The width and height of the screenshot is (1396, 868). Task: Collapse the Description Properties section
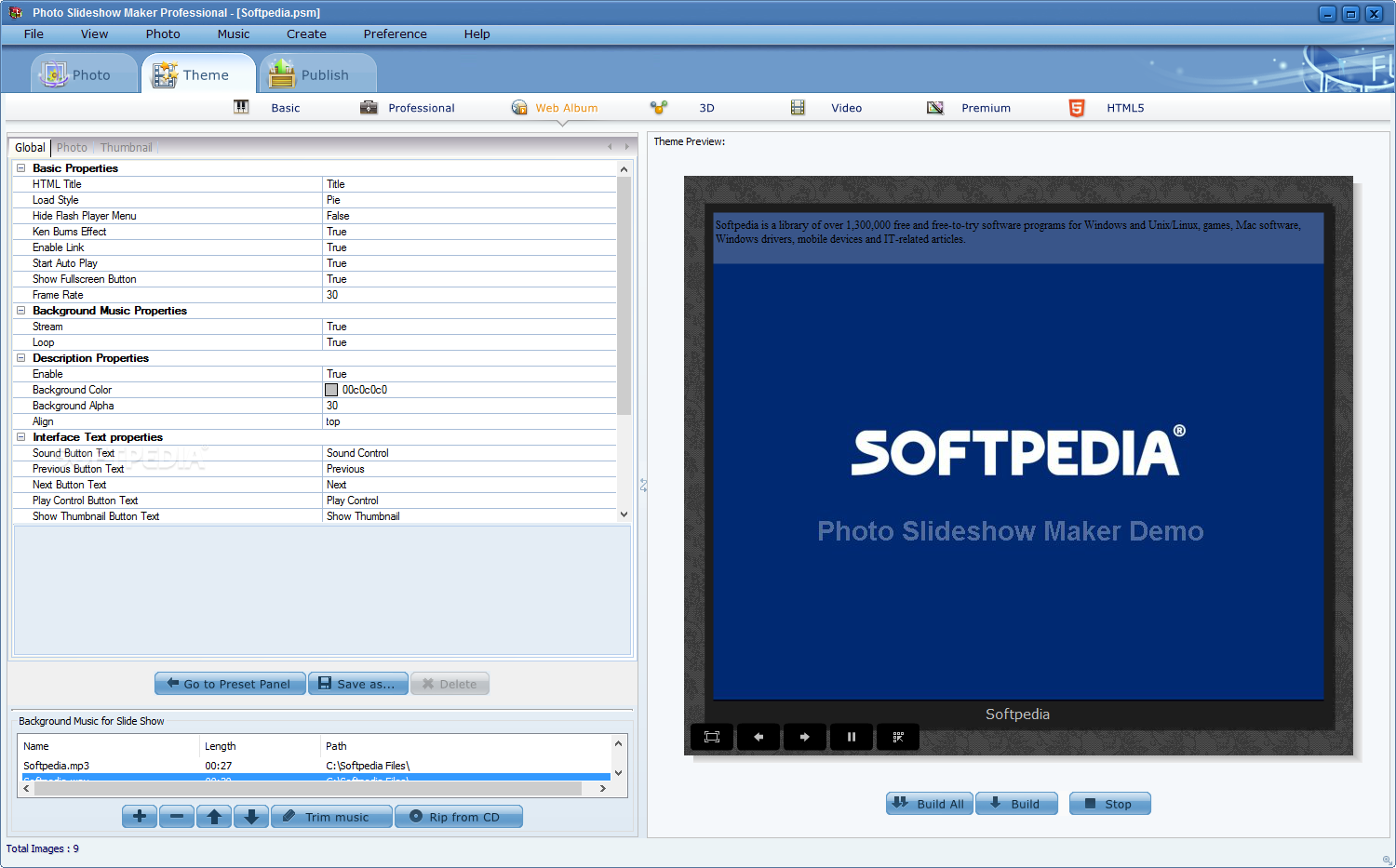(20, 358)
